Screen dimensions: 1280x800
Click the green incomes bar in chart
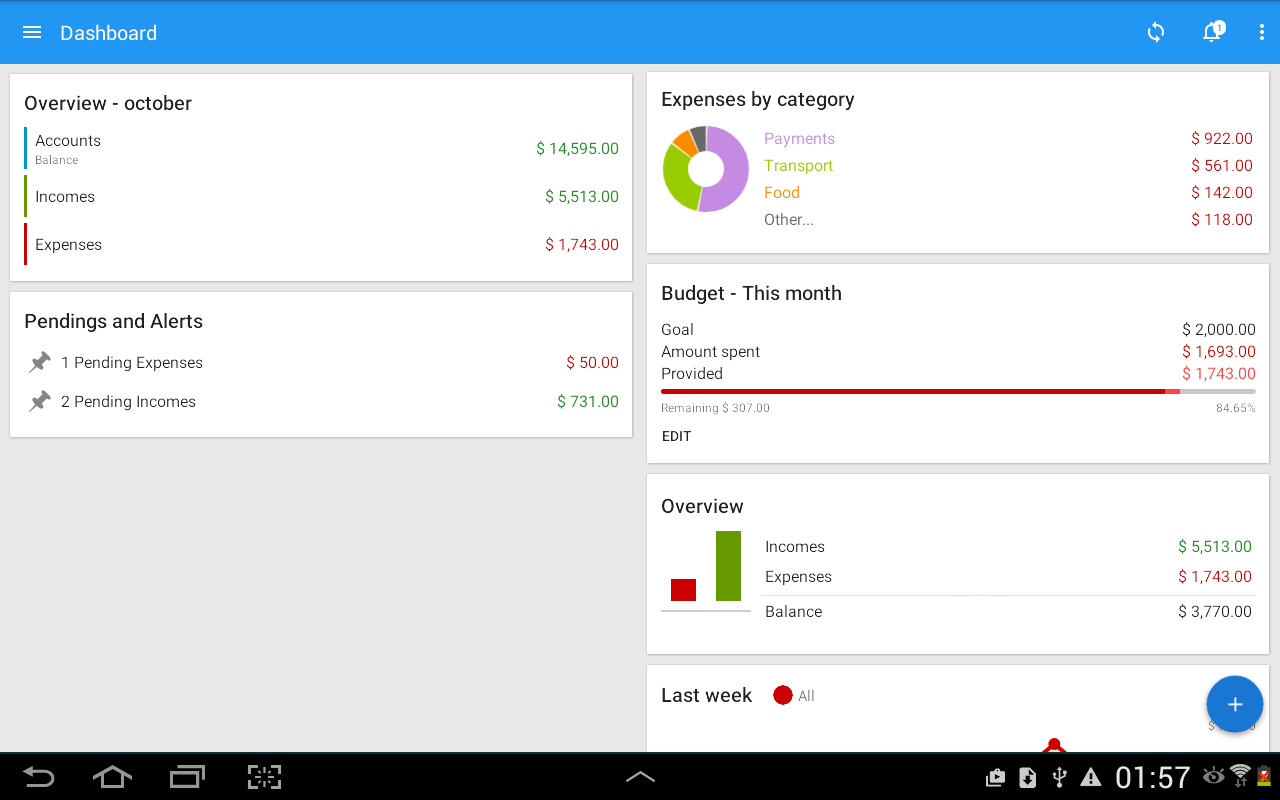728,566
